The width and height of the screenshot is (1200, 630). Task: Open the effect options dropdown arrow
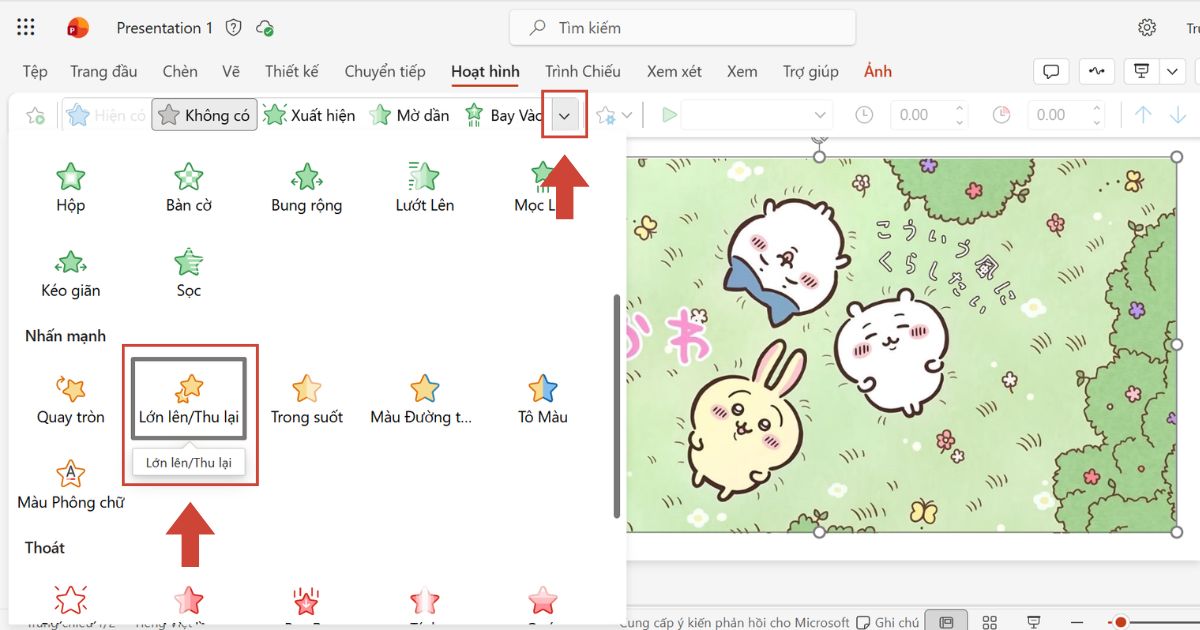(x=625, y=116)
